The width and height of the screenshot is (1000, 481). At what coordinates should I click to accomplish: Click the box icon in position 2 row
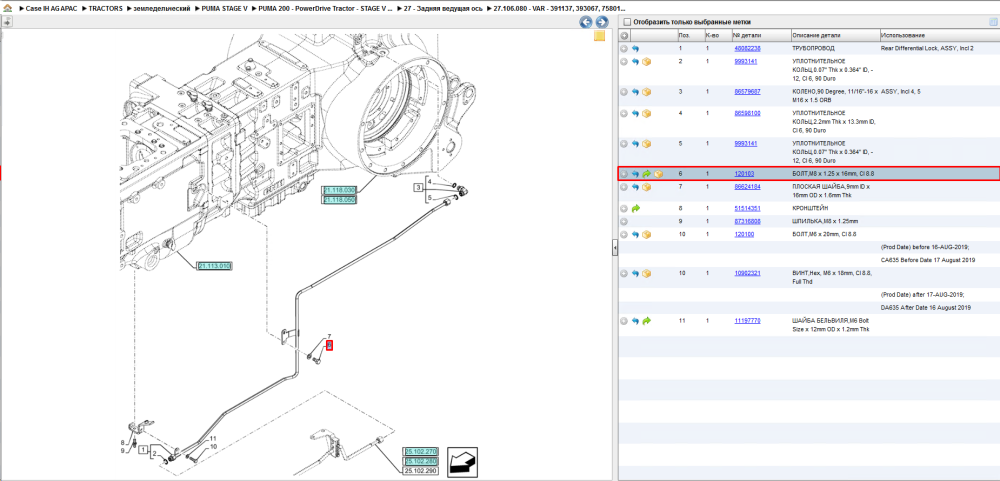coord(647,62)
